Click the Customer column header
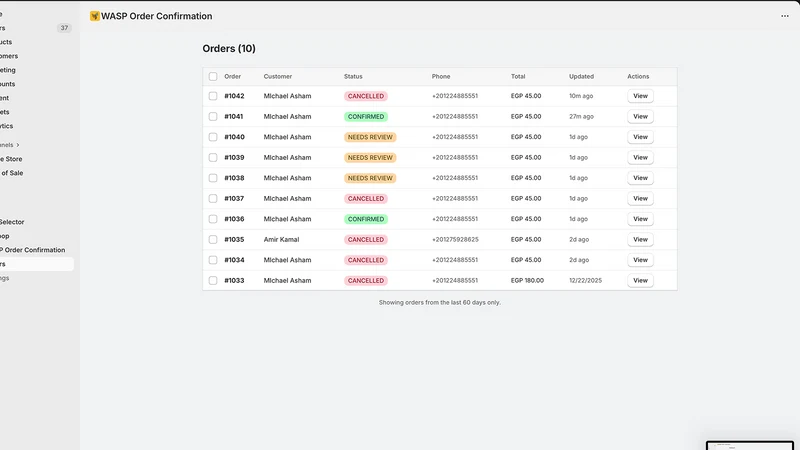Image resolution: width=800 pixels, height=450 pixels. point(278,77)
